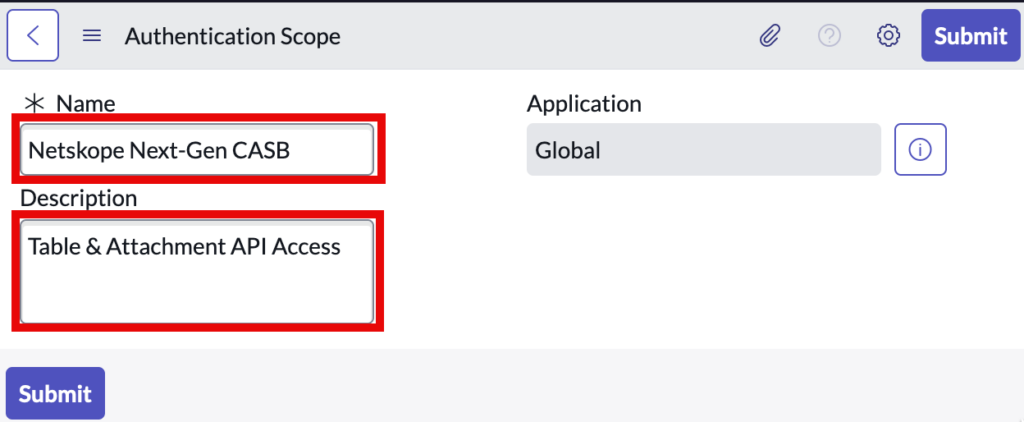Image resolution: width=1024 pixels, height=422 pixels.
Task: Click the bottom-left Submit button
Action: 56,393
